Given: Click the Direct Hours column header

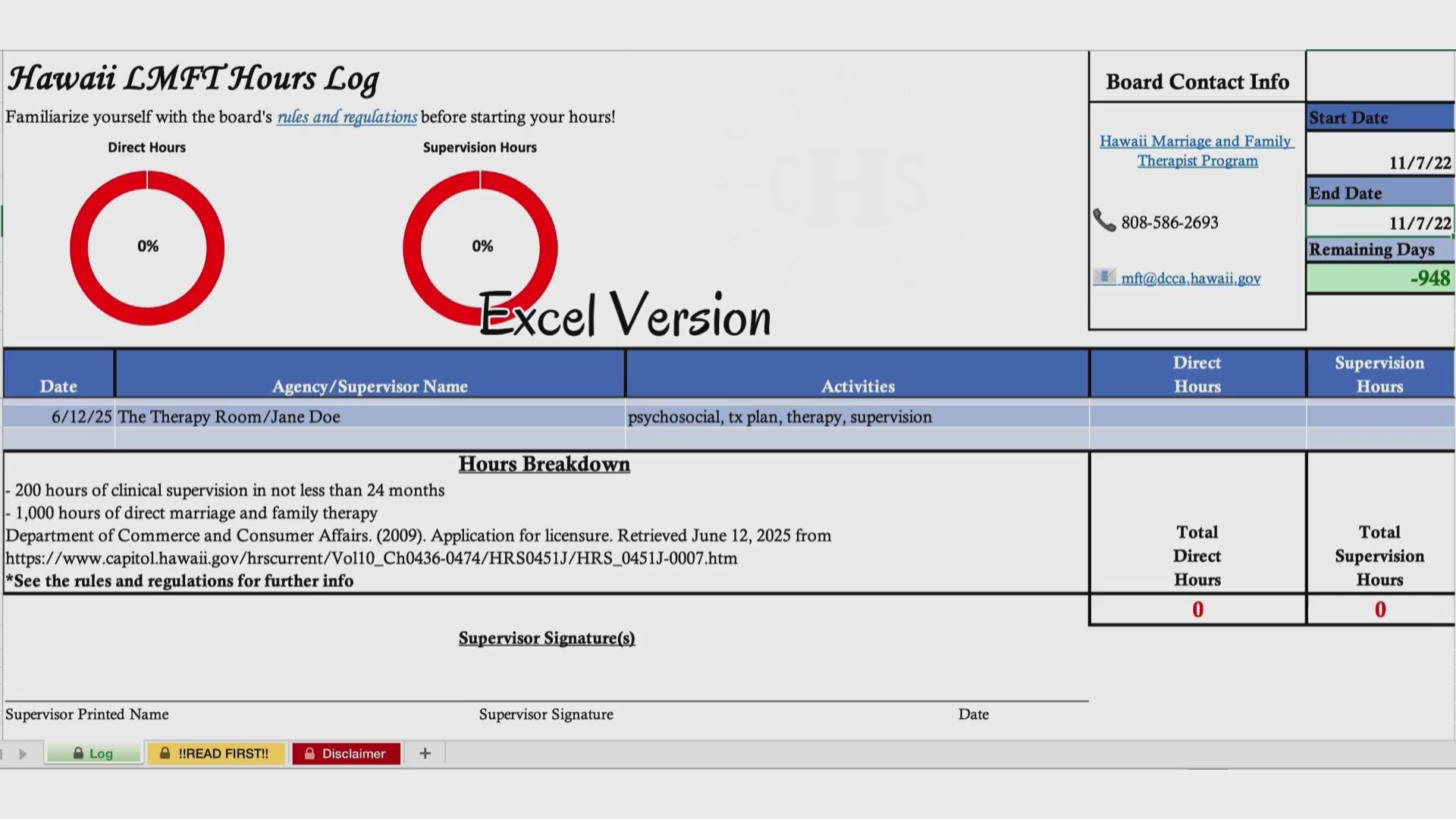Looking at the screenshot, I should coord(1197,374).
